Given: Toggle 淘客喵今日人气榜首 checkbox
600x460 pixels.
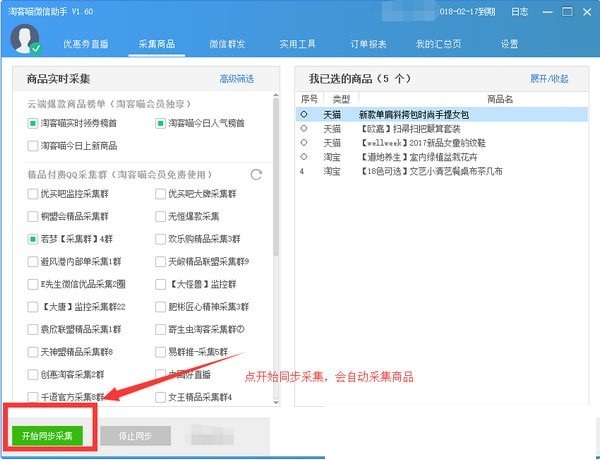Looking at the screenshot, I should point(160,123).
